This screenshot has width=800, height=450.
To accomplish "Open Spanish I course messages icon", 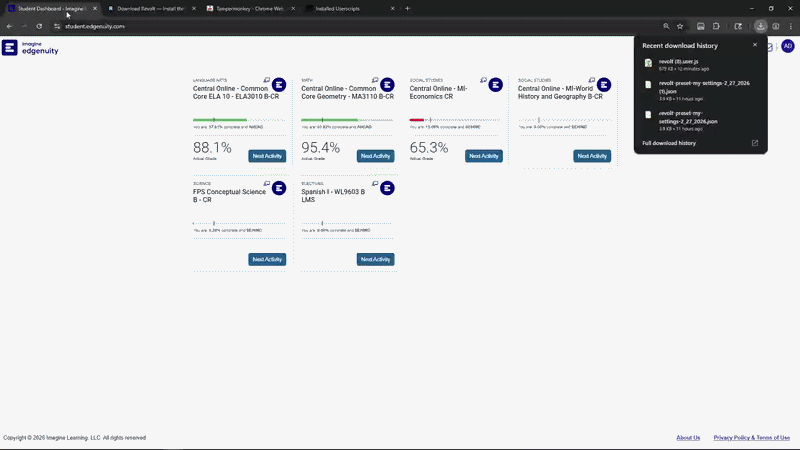I will (x=375, y=184).
